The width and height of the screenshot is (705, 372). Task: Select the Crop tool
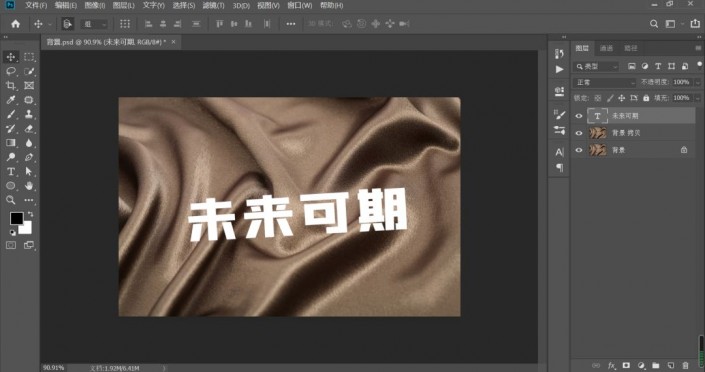(x=11, y=85)
